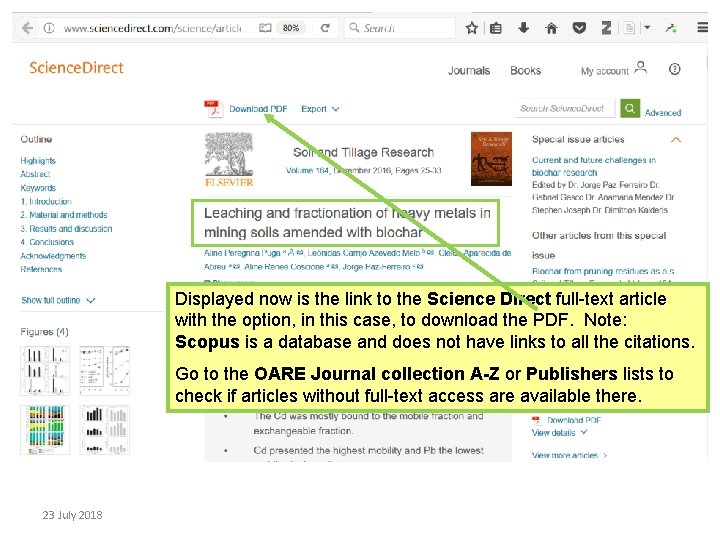Jump to 4. Conclusions section
Screen dimensions: 720x540
47,242
